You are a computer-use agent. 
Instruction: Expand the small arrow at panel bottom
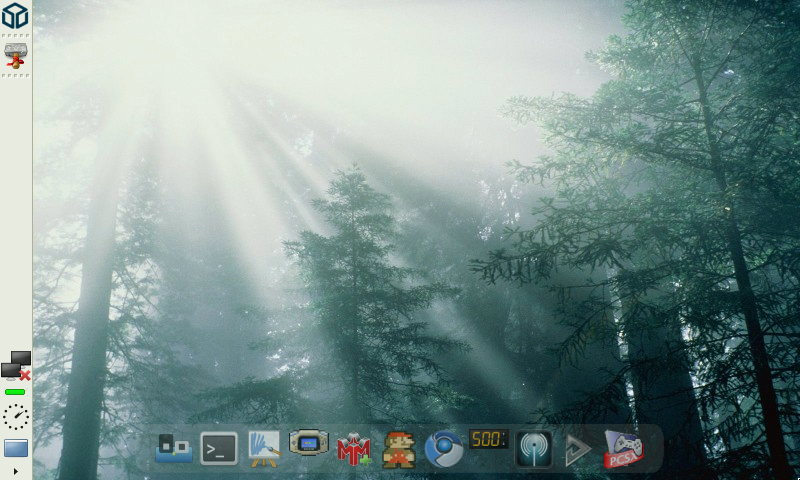click(x=15, y=471)
